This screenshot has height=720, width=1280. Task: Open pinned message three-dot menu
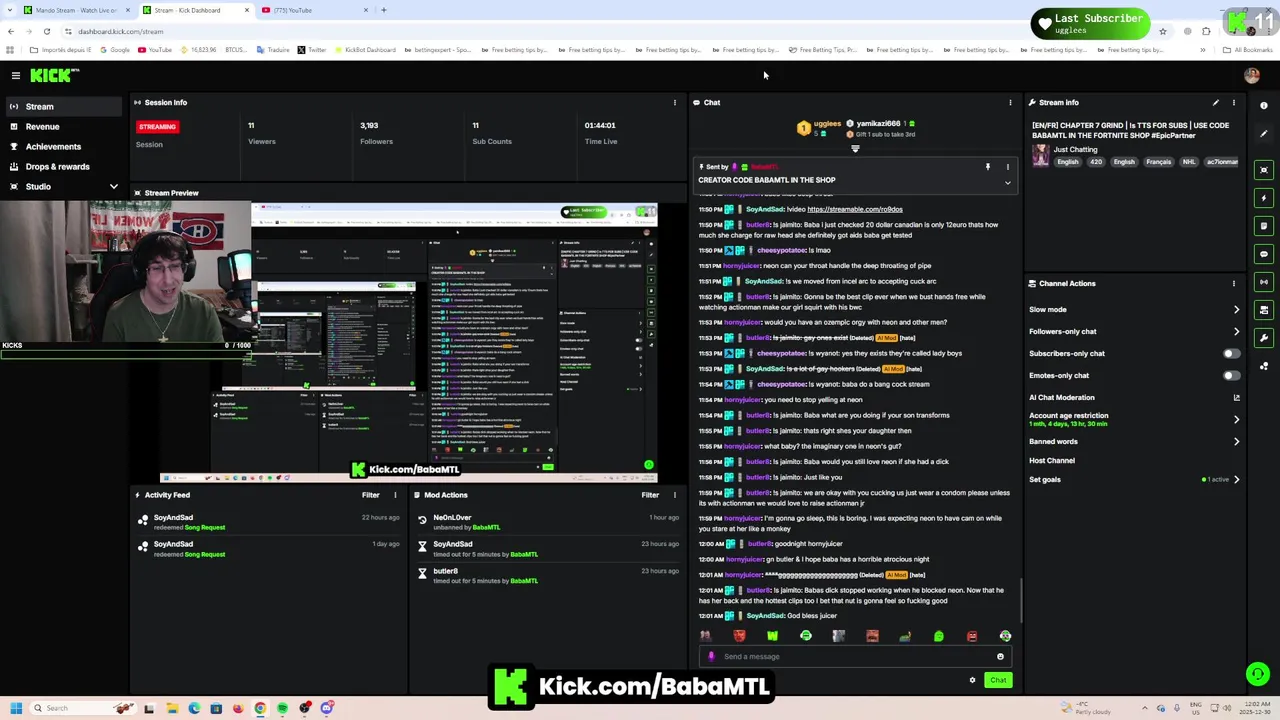click(x=1008, y=167)
